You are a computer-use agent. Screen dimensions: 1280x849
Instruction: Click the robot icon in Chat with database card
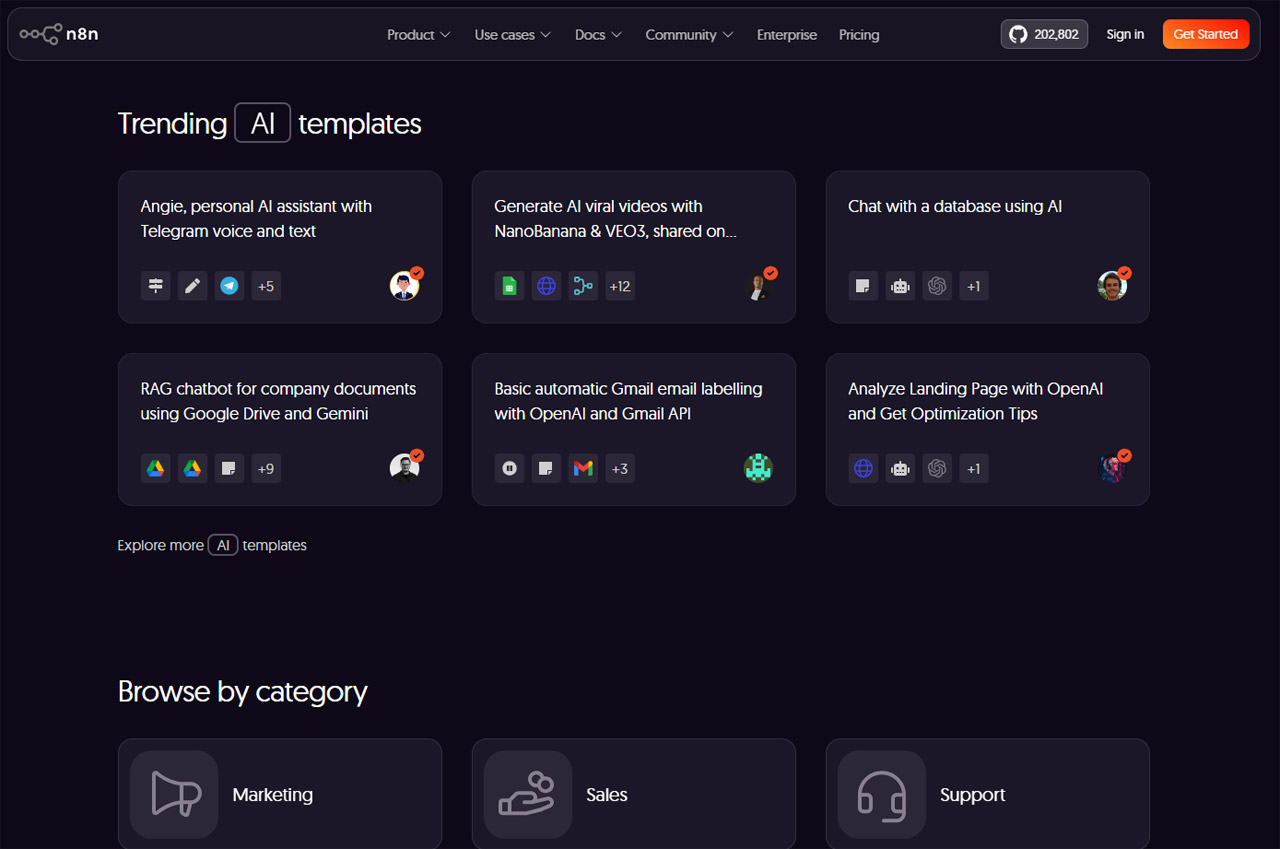(x=900, y=286)
